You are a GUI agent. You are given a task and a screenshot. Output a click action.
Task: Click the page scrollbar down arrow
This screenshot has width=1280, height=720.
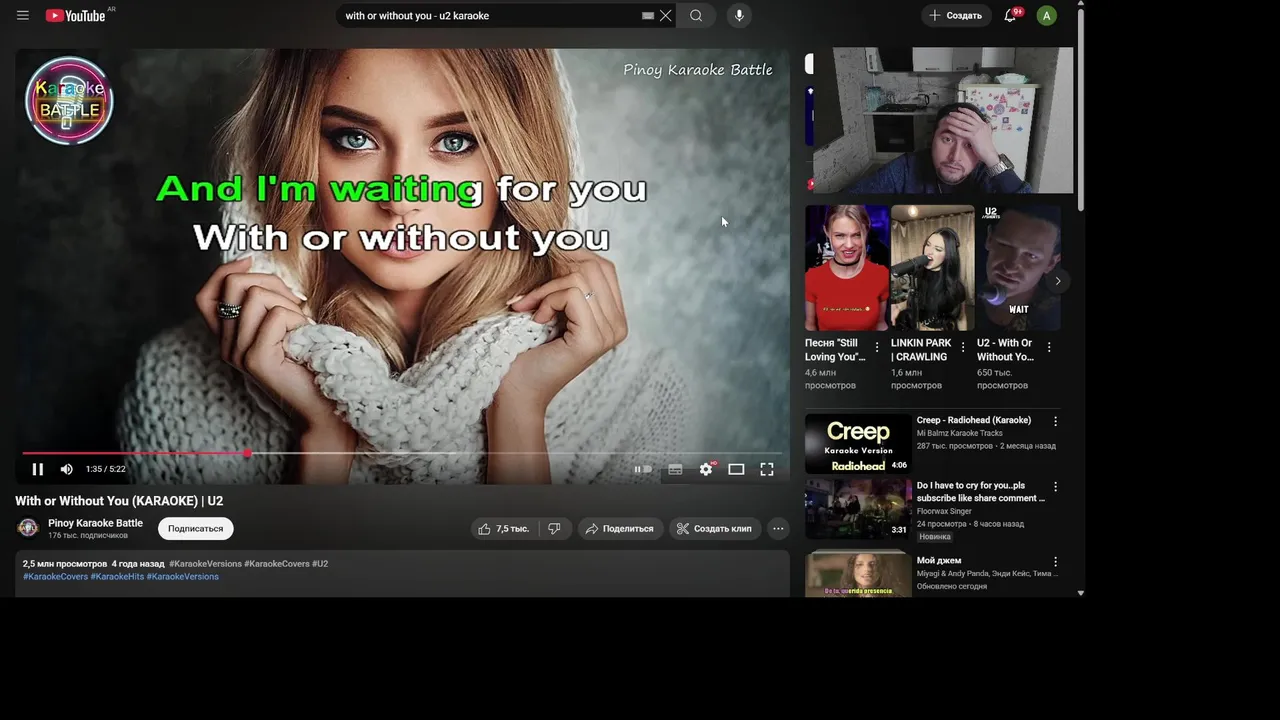click(1080, 593)
